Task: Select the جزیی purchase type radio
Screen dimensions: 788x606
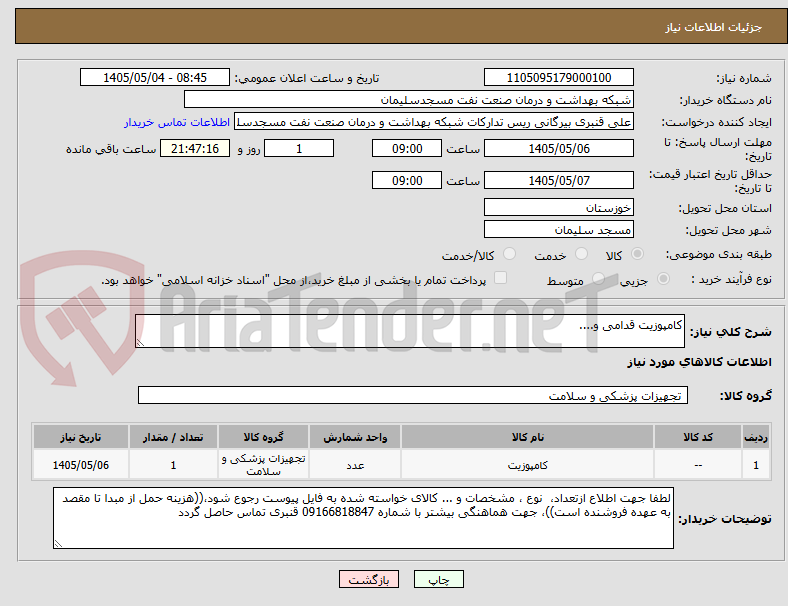Action: (663, 278)
